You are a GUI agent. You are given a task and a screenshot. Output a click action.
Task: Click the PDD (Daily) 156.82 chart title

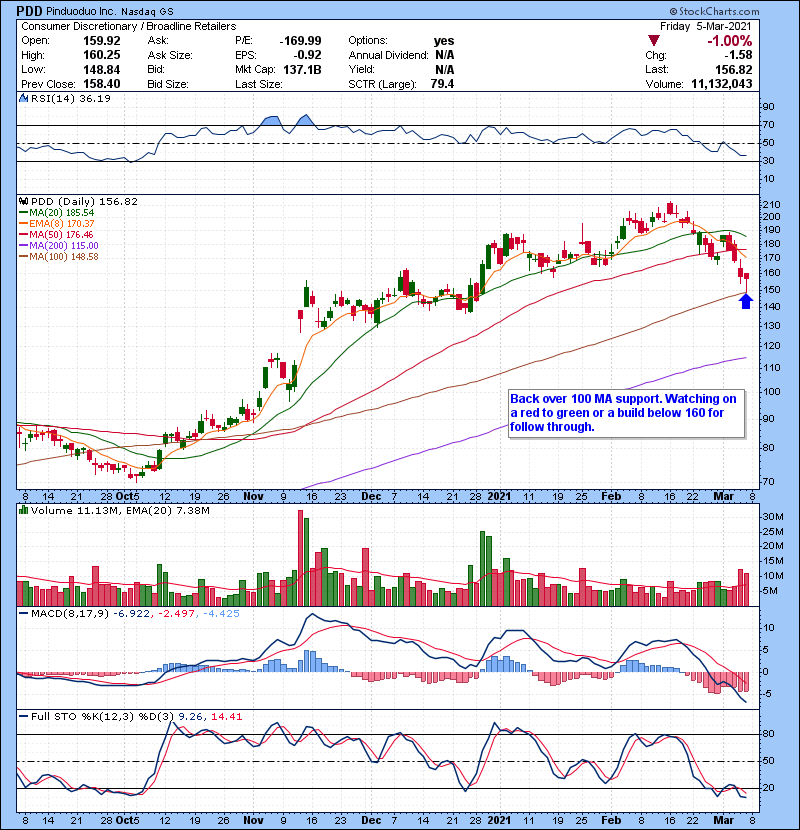click(84, 202)
